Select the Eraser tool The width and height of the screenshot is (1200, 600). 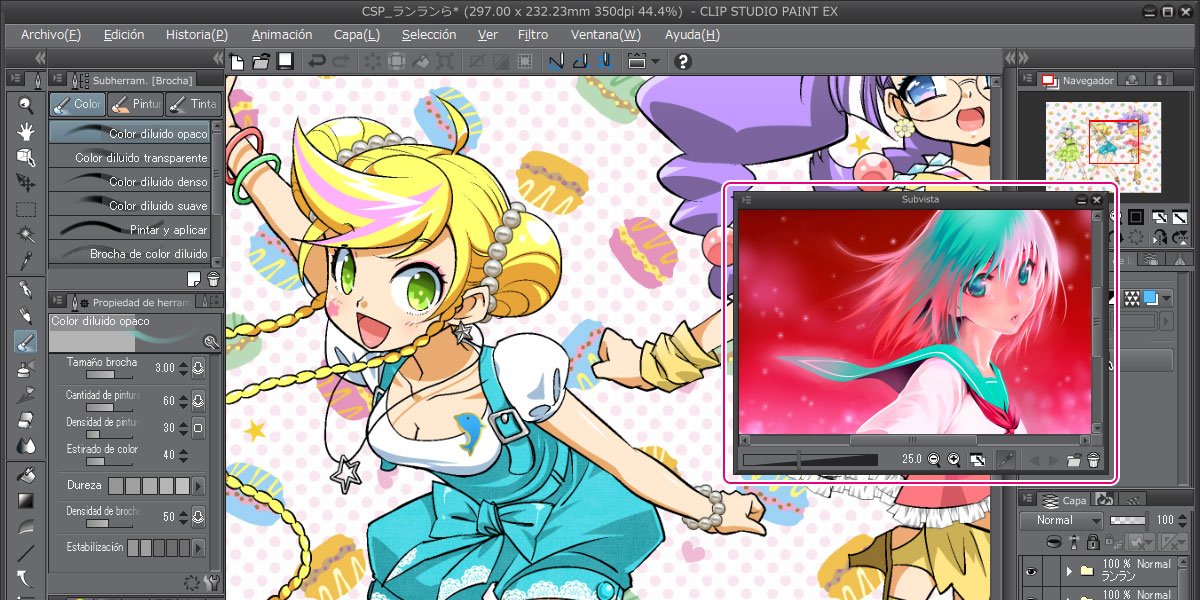click(x=26, y=420)
